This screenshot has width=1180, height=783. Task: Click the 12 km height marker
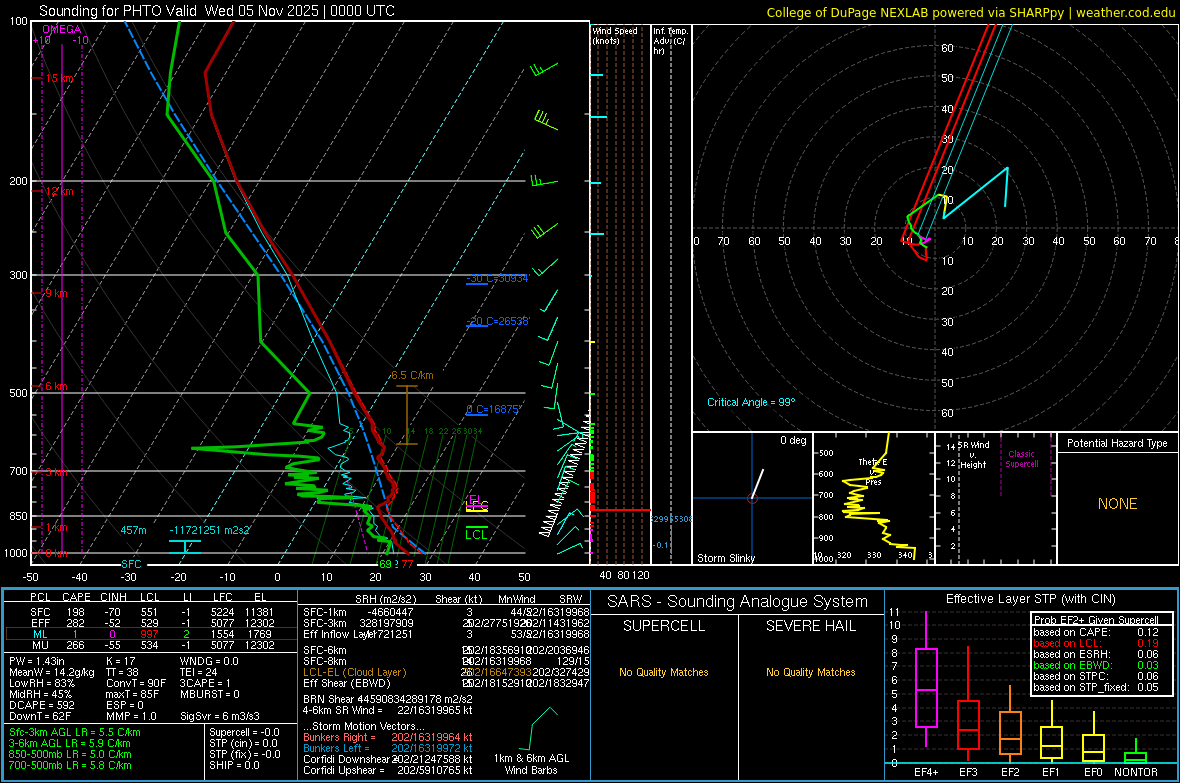tap(59, 191)
